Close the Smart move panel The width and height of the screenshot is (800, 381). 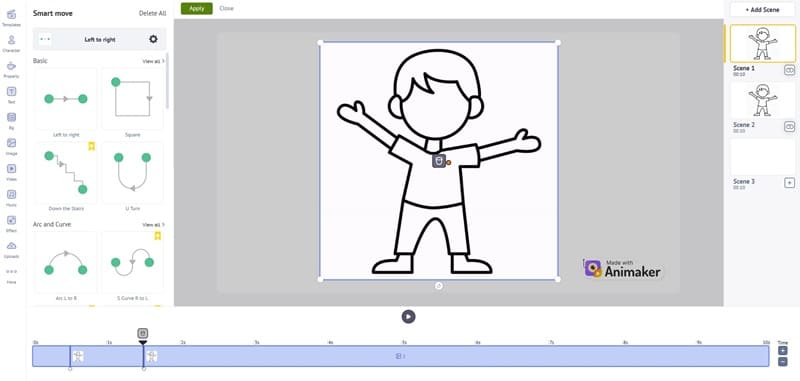tap(226, 8)
